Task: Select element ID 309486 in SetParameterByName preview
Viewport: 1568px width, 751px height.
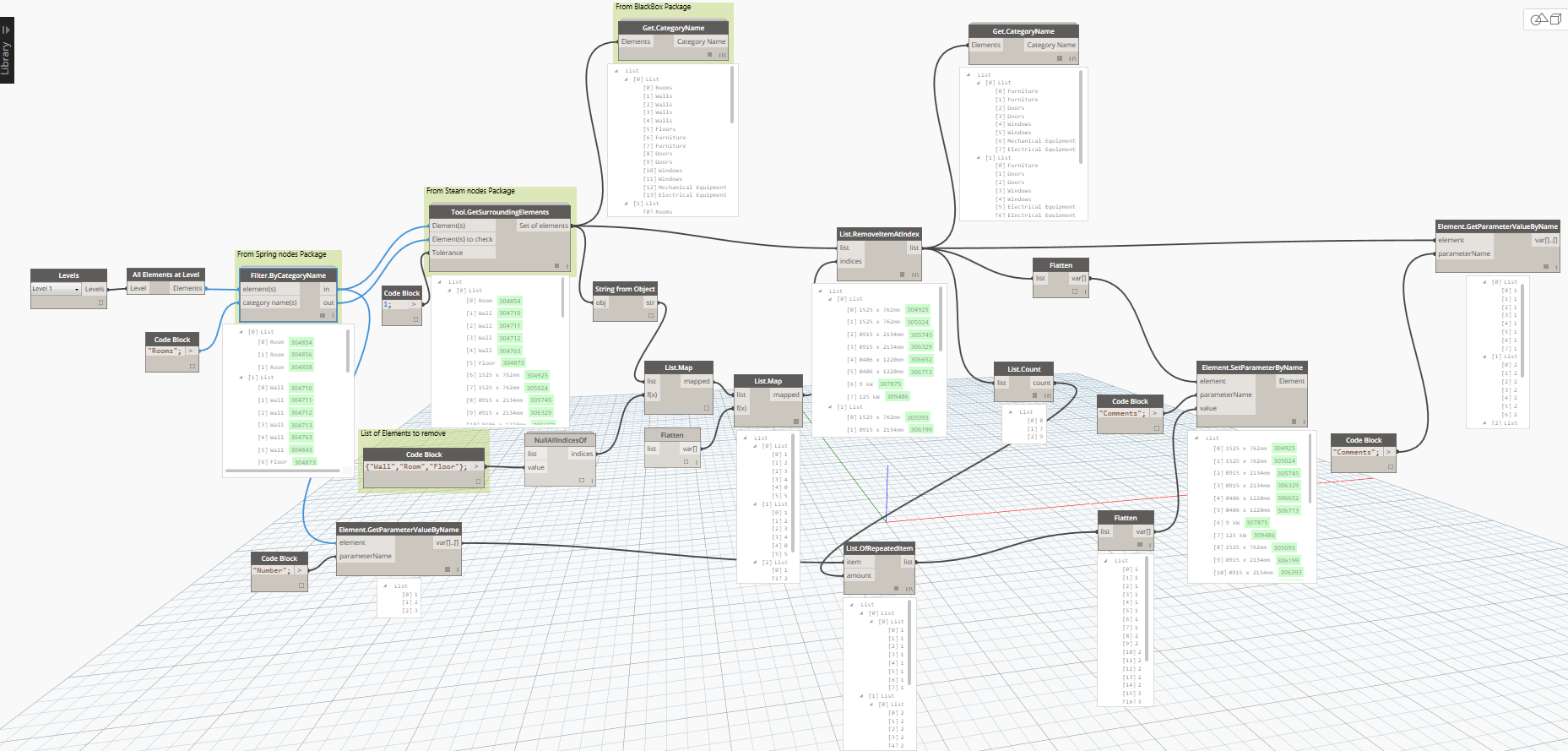Action: click(x=1264, y=536)
